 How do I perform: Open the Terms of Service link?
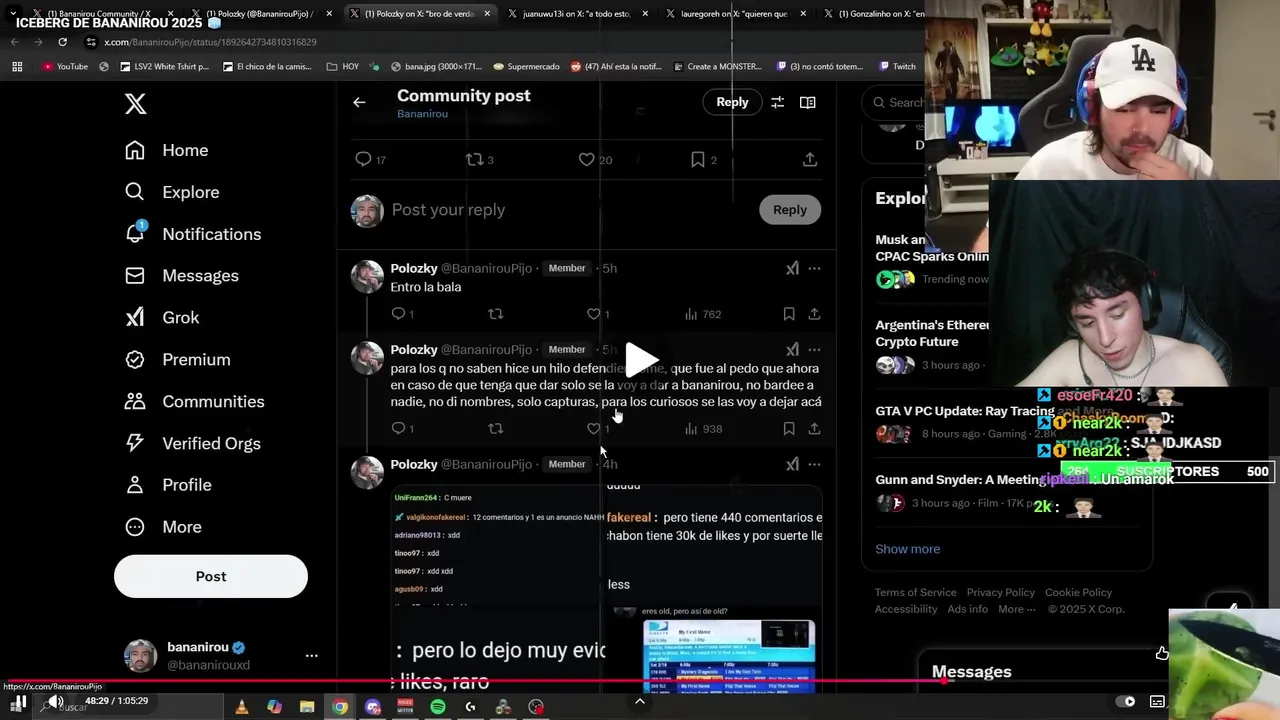pos(915,592)
